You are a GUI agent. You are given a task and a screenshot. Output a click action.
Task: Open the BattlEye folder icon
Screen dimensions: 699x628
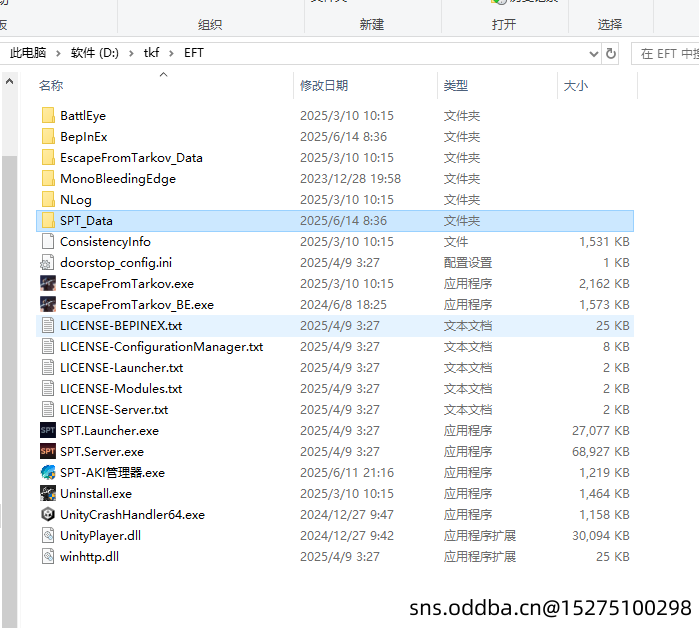pos(48,115)
